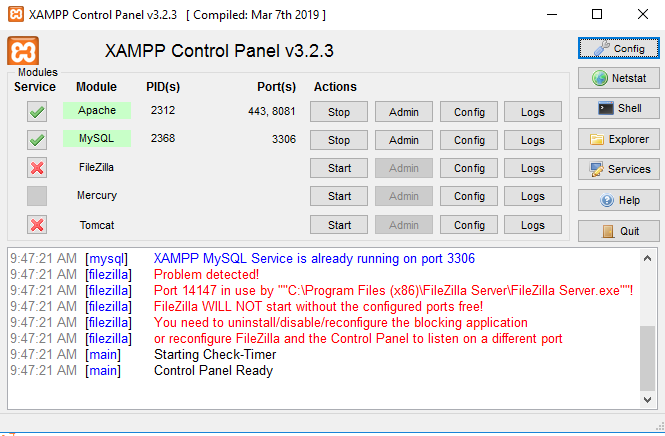The height and width of the screenshot is (436, 665).
Task: Install FileZilla as a service
Action: pos(37,168)
